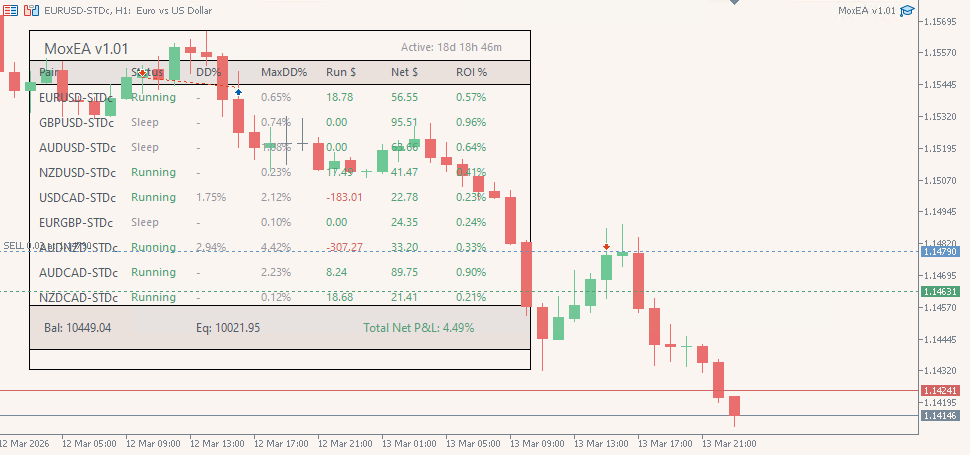This screenshot has width=970, height=455.
Task: Click the 1.14146 current price tag
Action: (940, 415)
